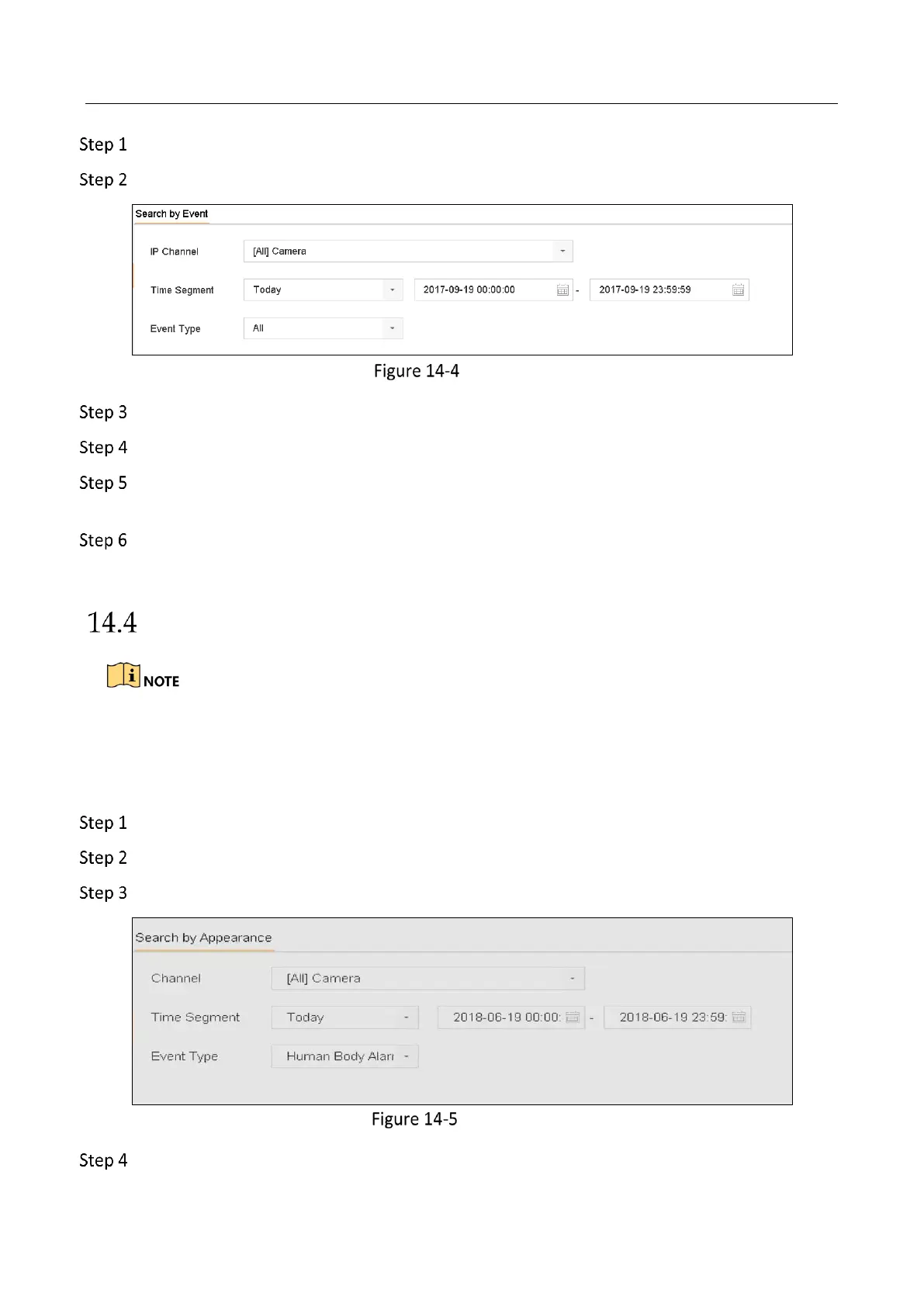The height and width of the screenshot is (1307, 924).
Task: Open the calendar for 2017-09-19 00:00:00
Action: 562,290
